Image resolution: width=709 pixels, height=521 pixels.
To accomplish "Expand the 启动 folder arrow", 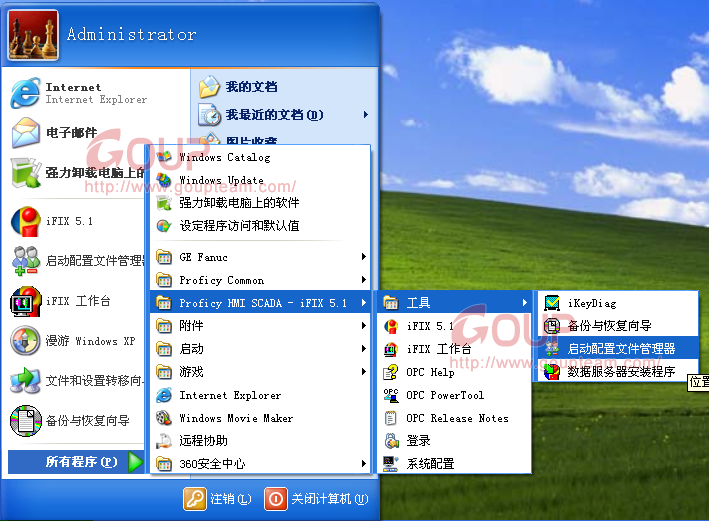I will tap(364, 349).
